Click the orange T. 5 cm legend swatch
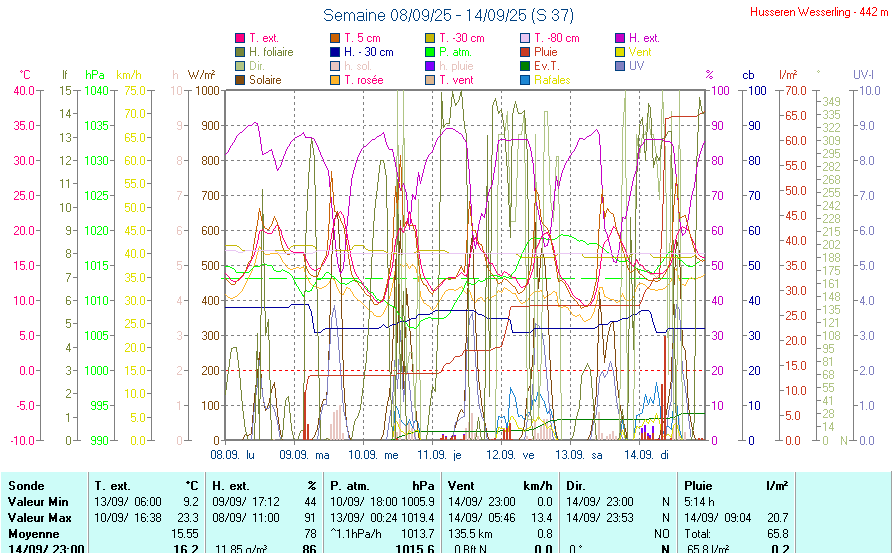Screen dimensions: 892x553 tap(335, 38)
